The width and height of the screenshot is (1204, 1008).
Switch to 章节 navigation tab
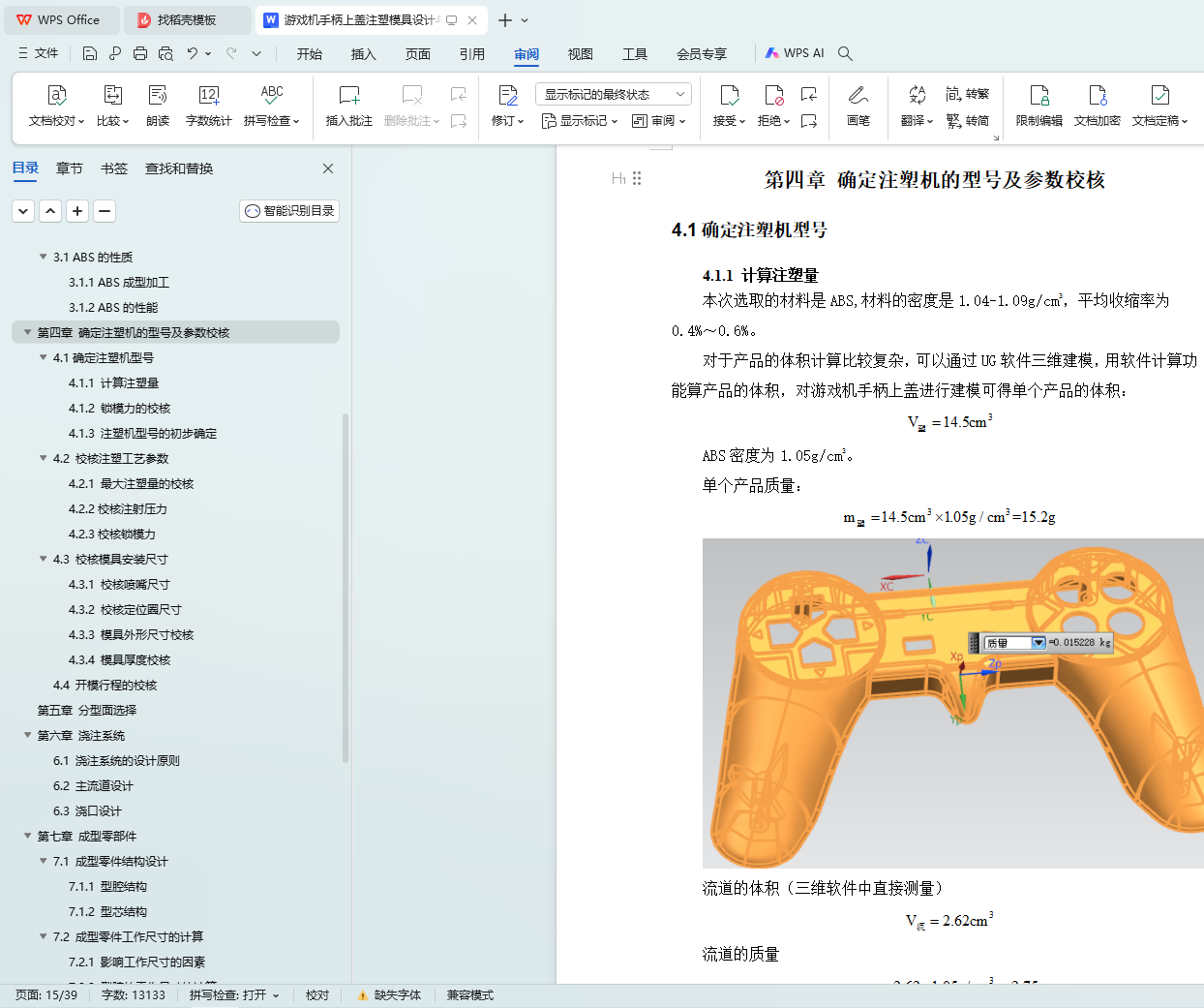(70, 168)
